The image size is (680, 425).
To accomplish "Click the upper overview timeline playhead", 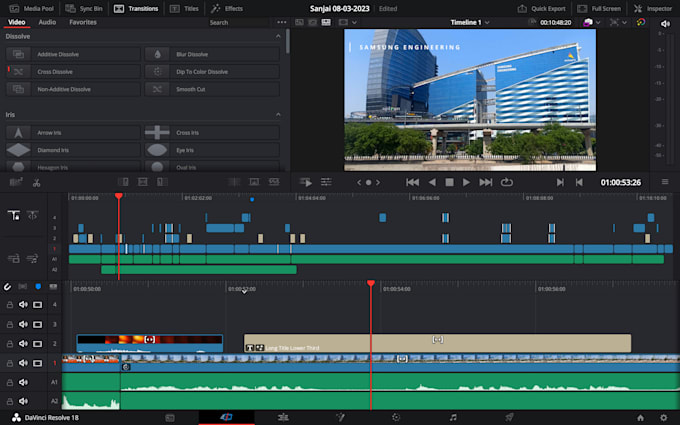I will click(x=119, y=196).
